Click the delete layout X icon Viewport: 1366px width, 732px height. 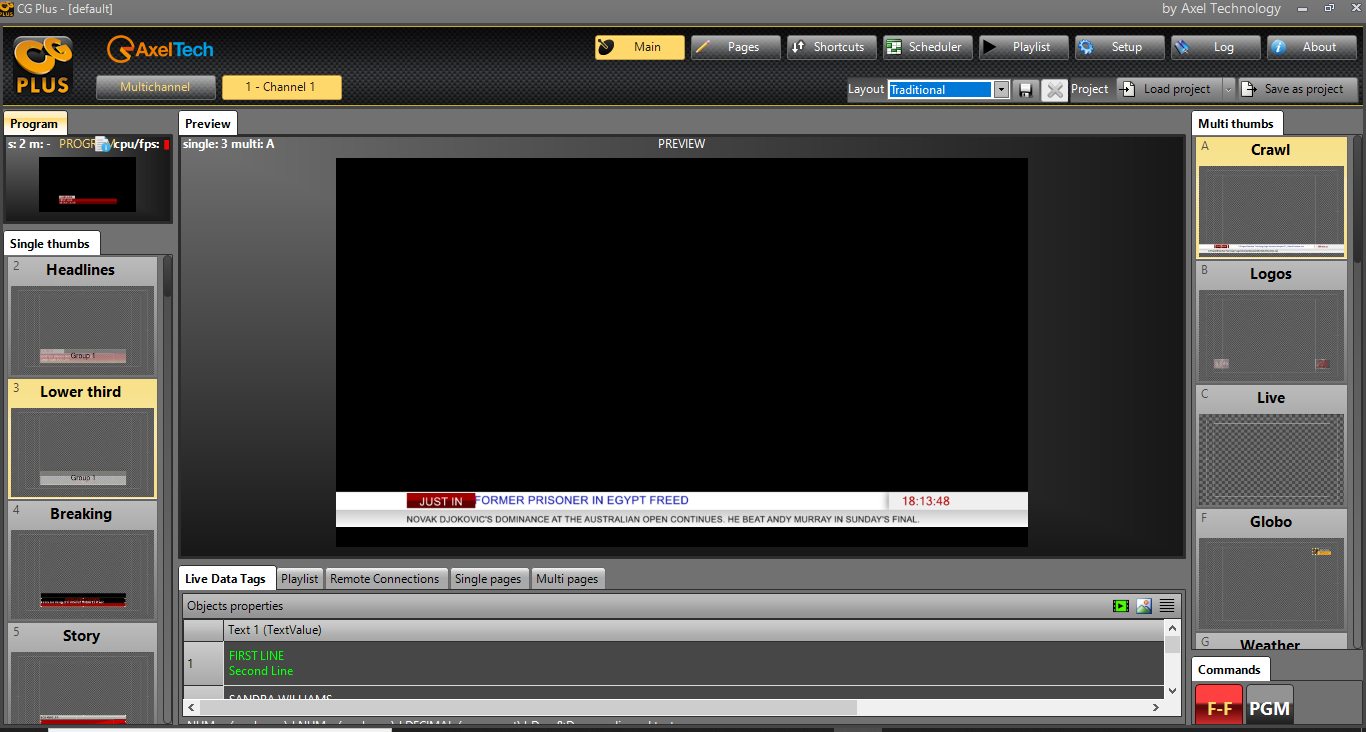click(x=1054, y=90)
